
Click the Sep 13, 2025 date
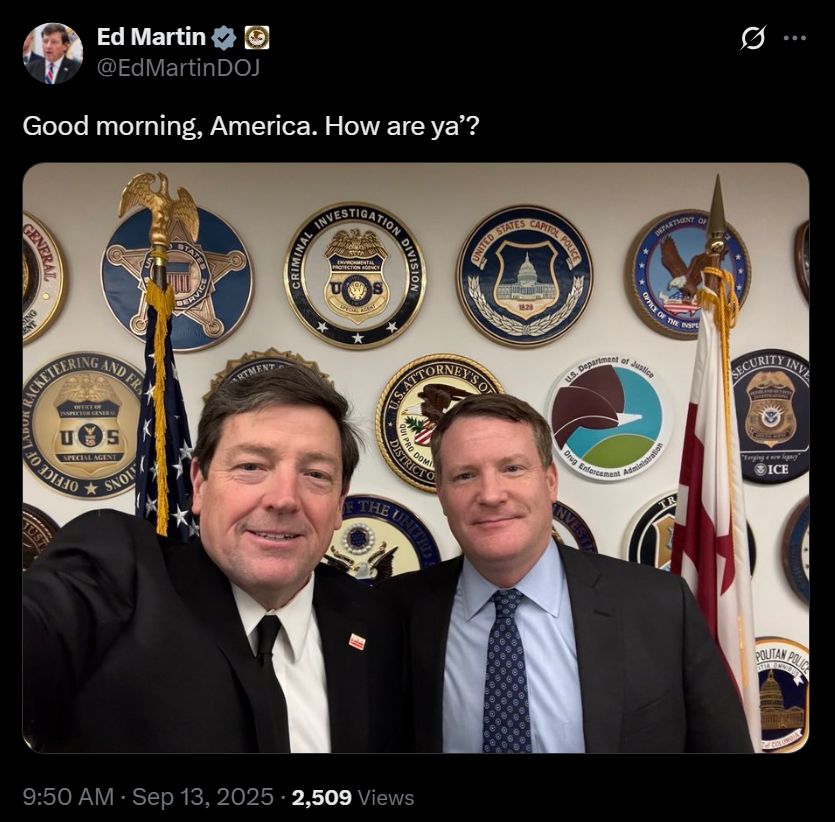pyautogui.click(x=203, y=797)
